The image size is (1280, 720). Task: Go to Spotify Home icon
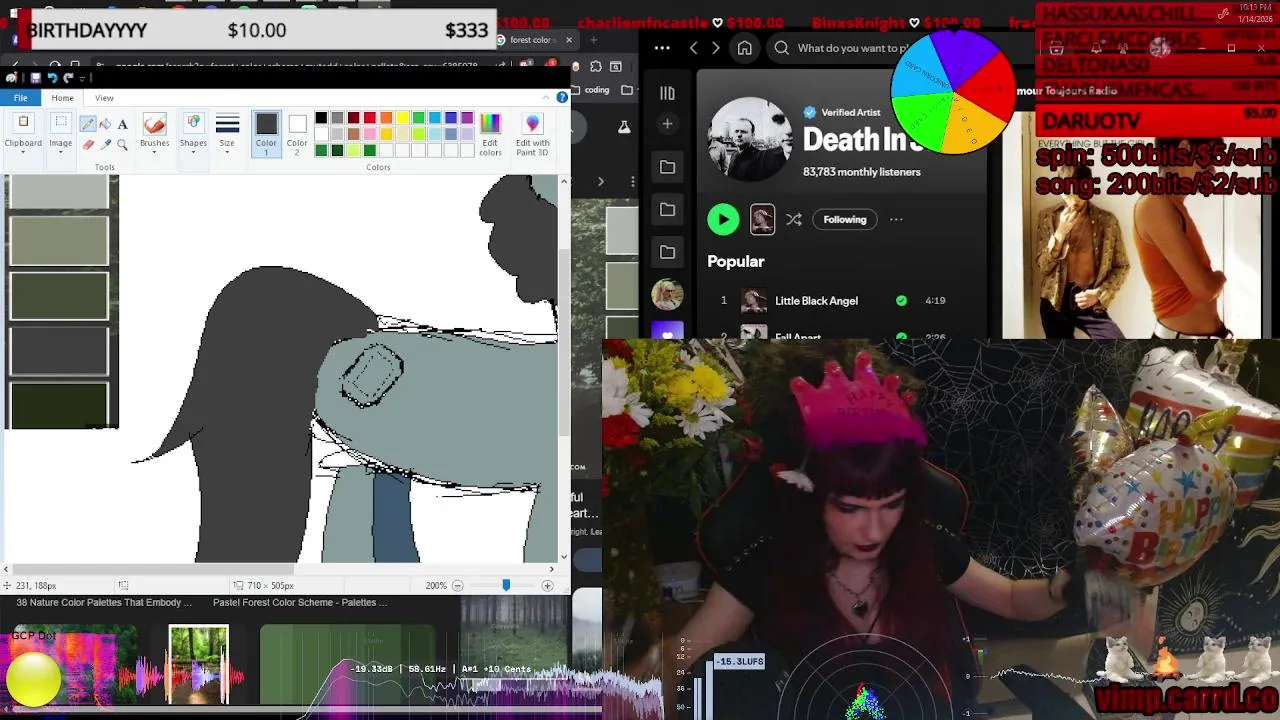745,48
